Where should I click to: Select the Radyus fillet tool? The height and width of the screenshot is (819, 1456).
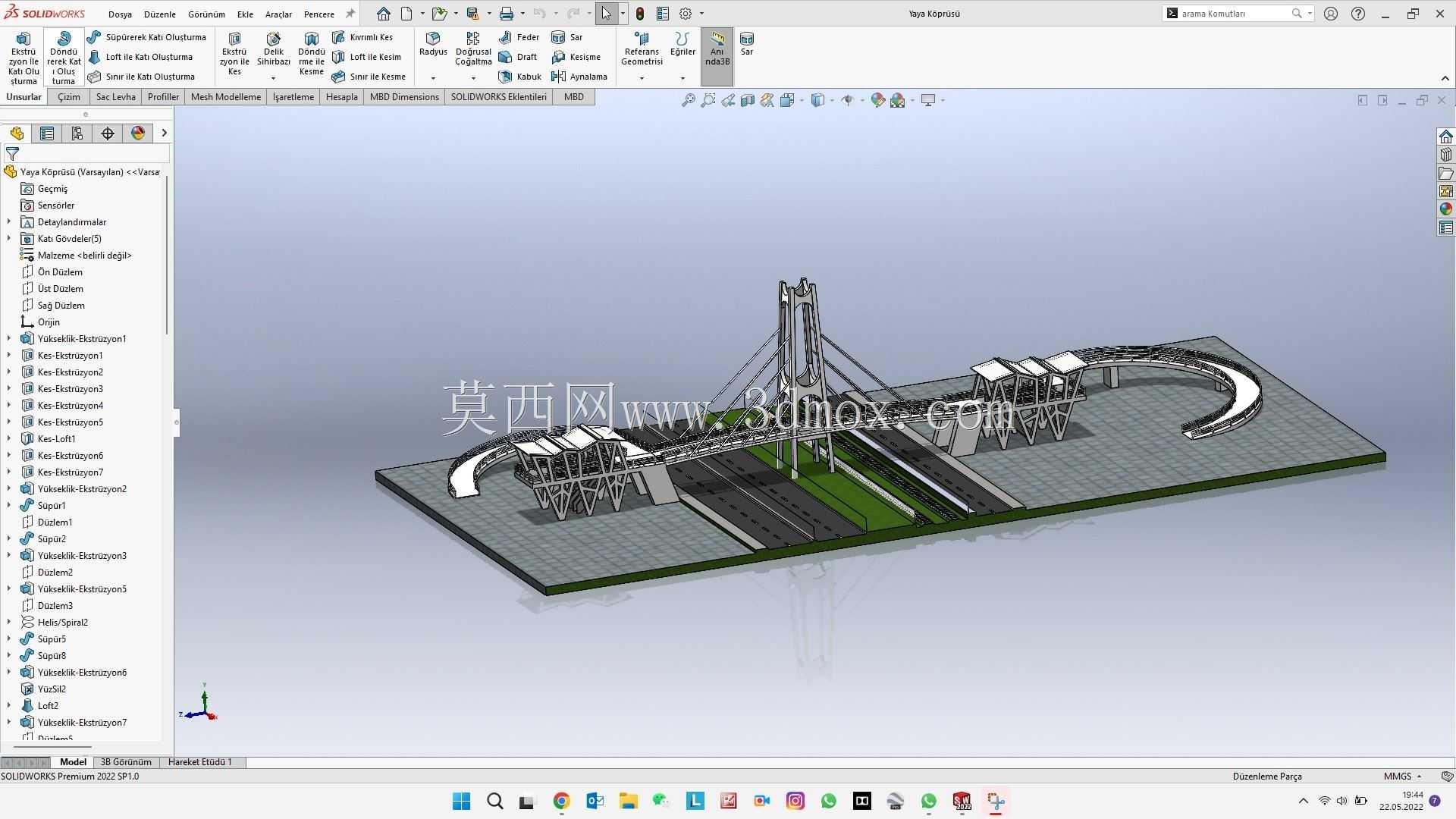[433, 44]
